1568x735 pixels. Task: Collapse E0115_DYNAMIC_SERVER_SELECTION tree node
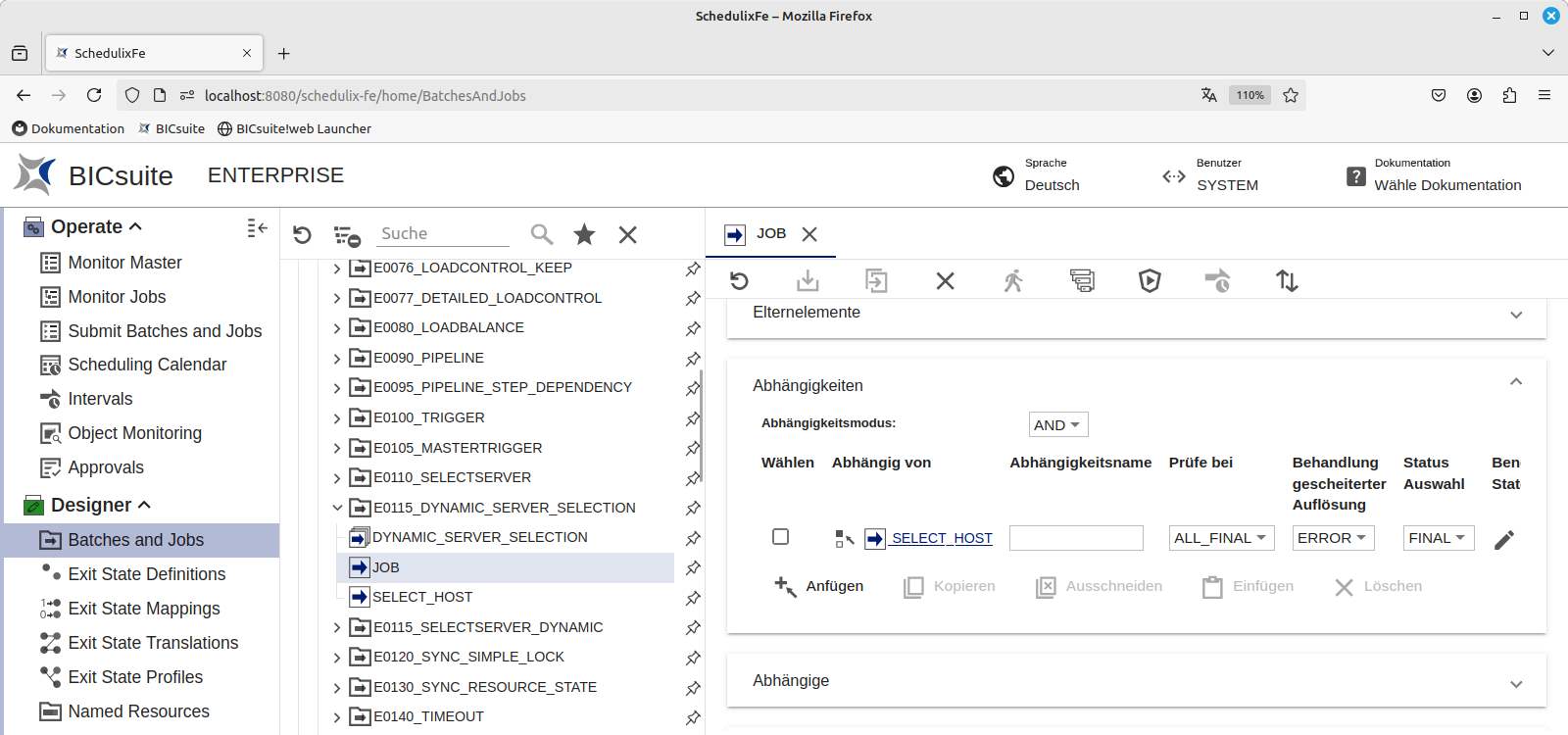tap(336, 508)
